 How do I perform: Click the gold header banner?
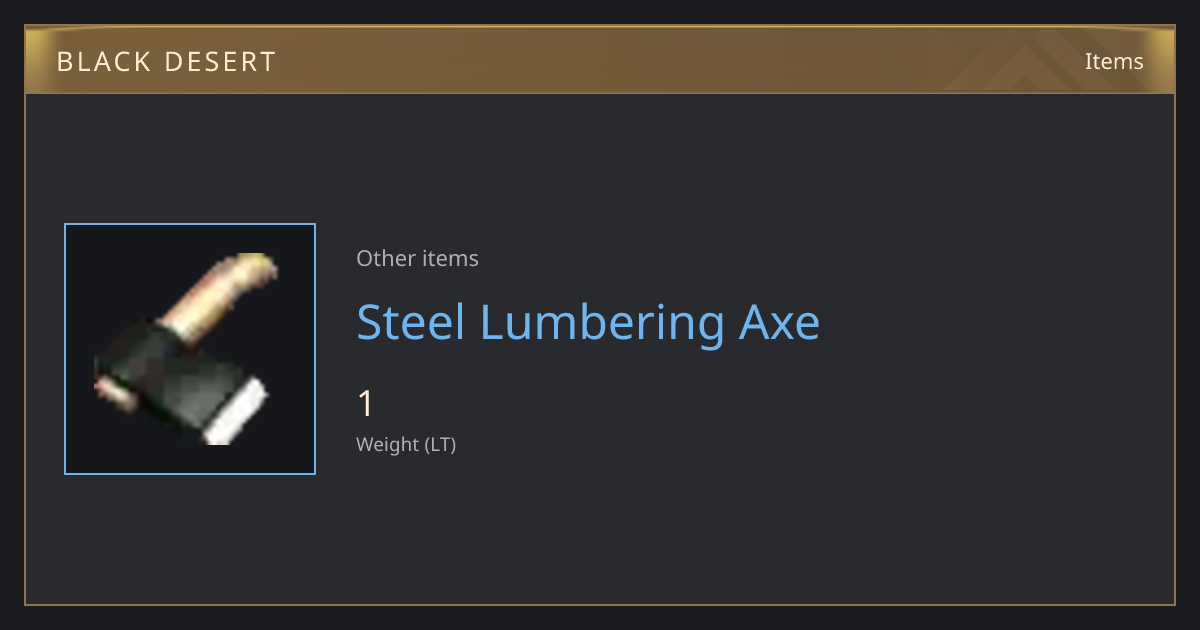[600, 60]
